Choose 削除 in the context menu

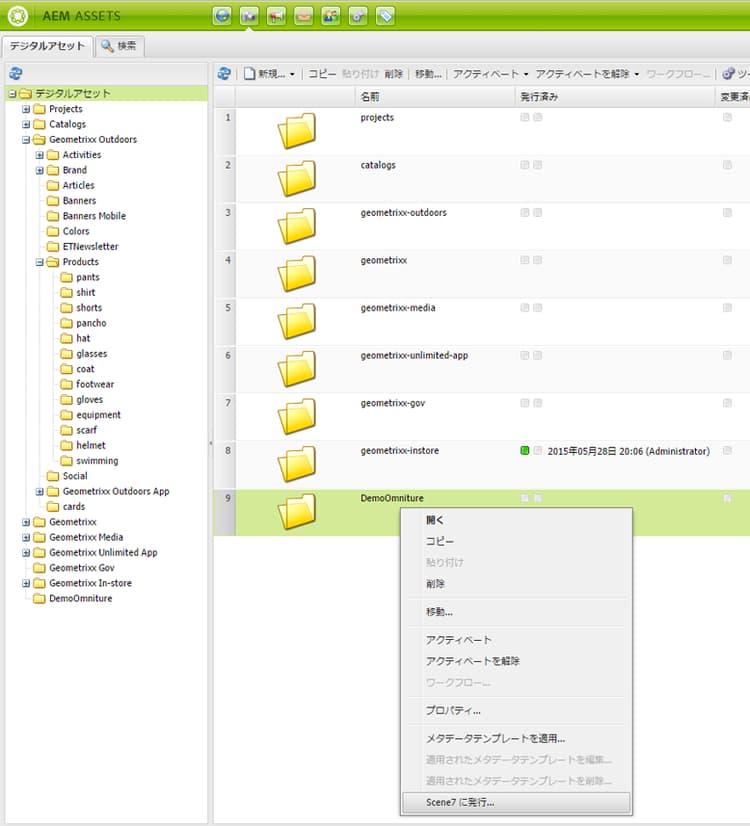click(x=517, y=584)
